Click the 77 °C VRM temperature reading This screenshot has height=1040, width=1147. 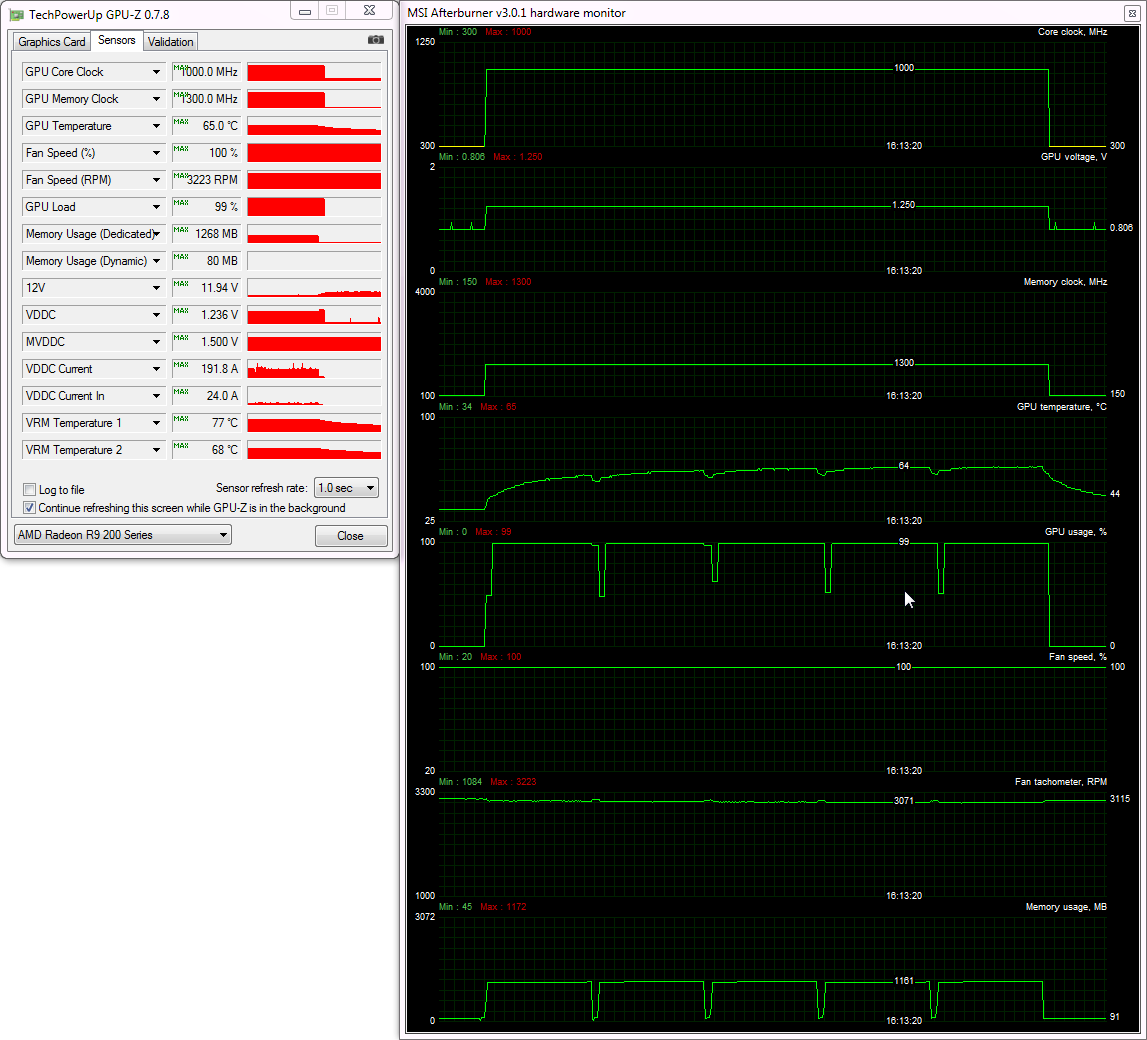click(x=206, y=423)
